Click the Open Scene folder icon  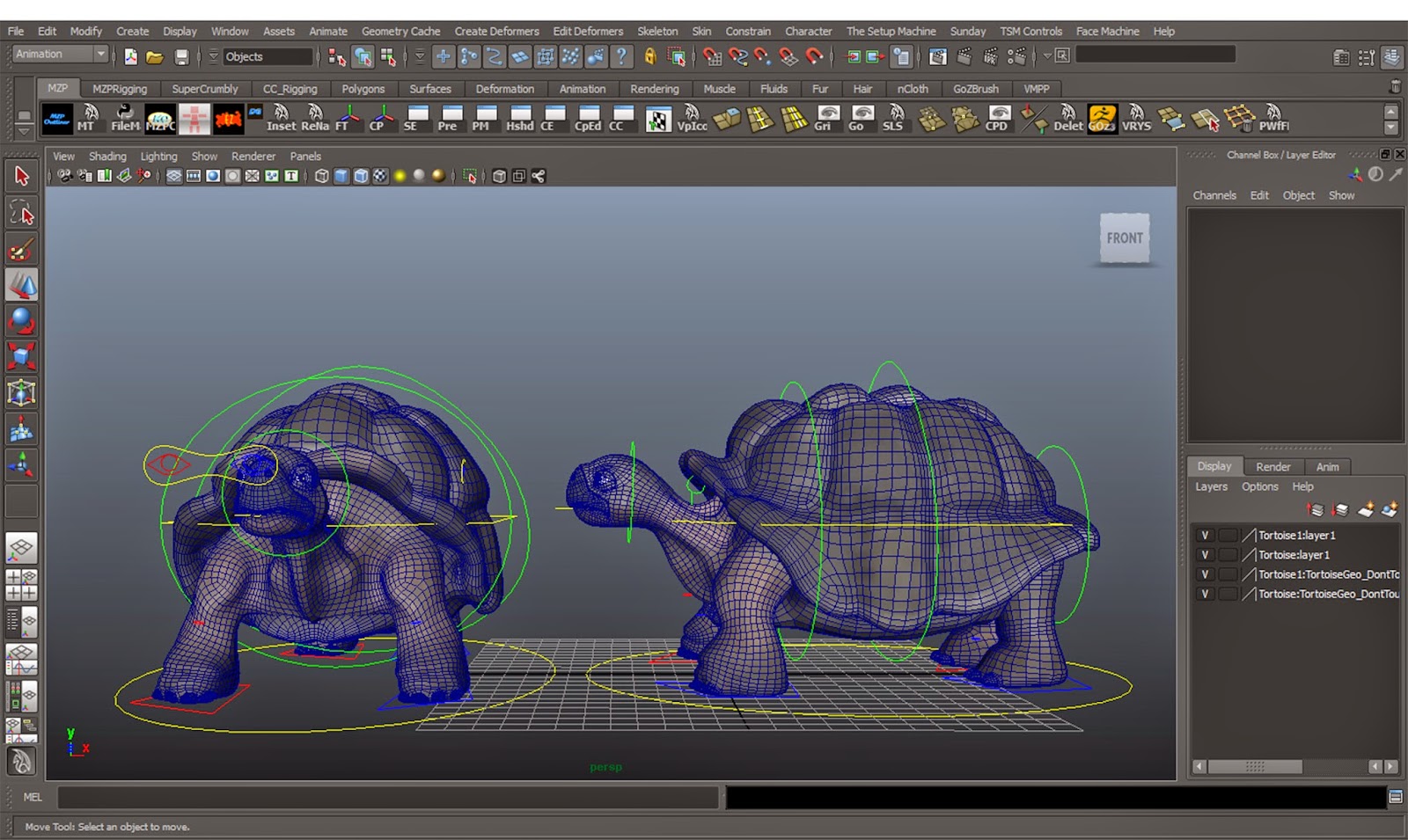click(155, 57)
